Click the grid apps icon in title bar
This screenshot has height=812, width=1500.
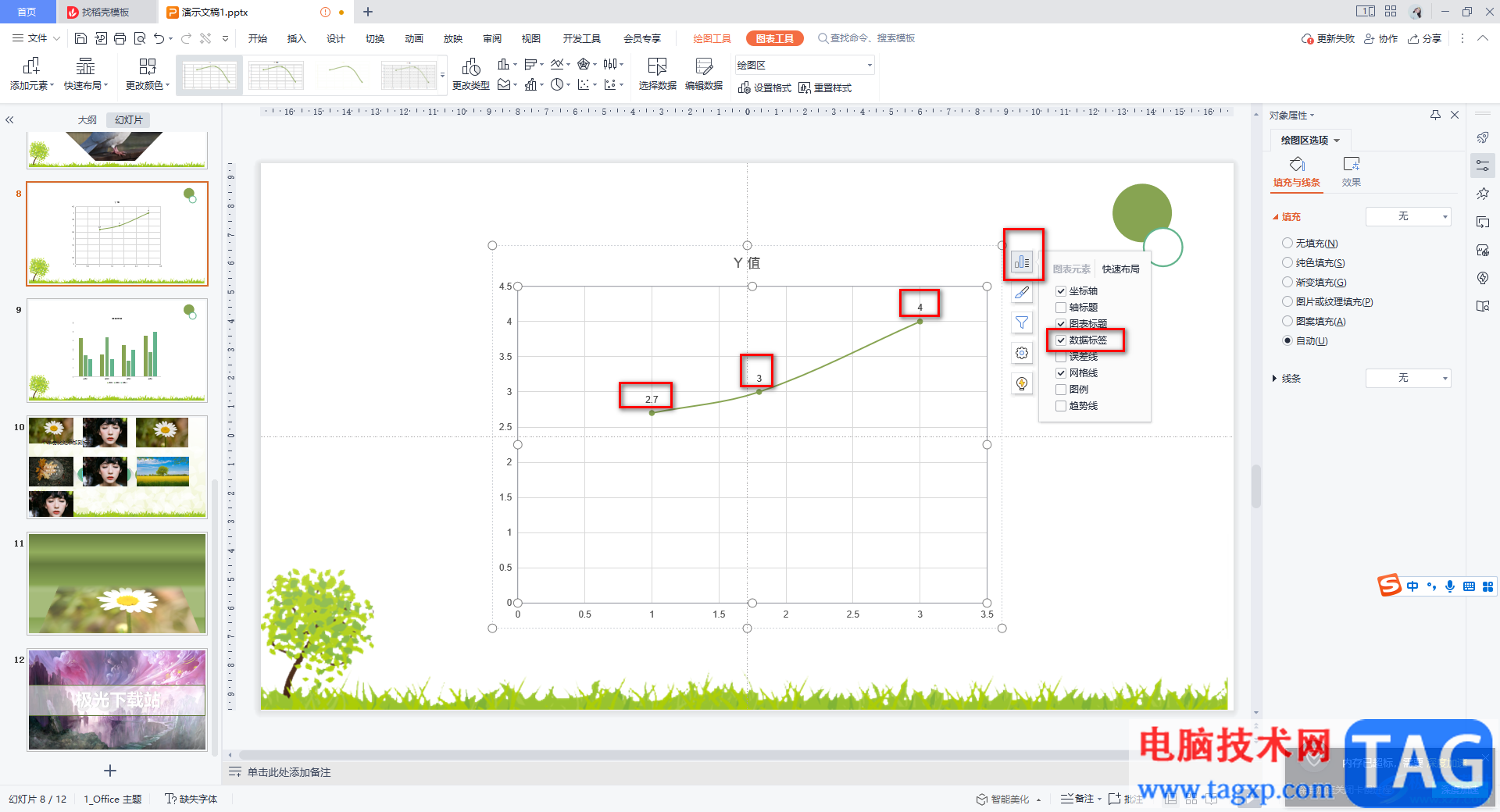click(x=1391, y=12)
